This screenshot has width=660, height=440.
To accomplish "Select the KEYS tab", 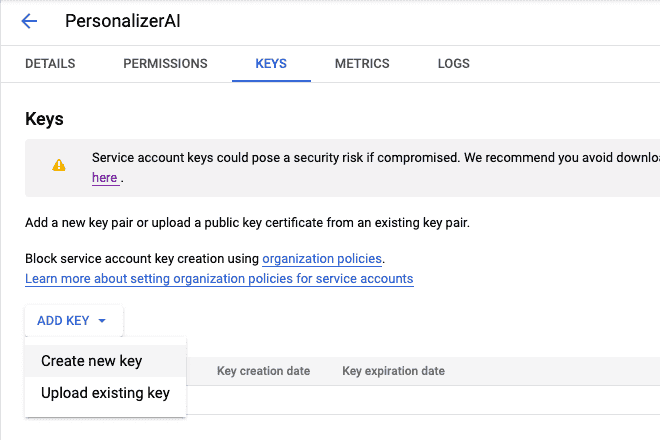I will point(271,64).
